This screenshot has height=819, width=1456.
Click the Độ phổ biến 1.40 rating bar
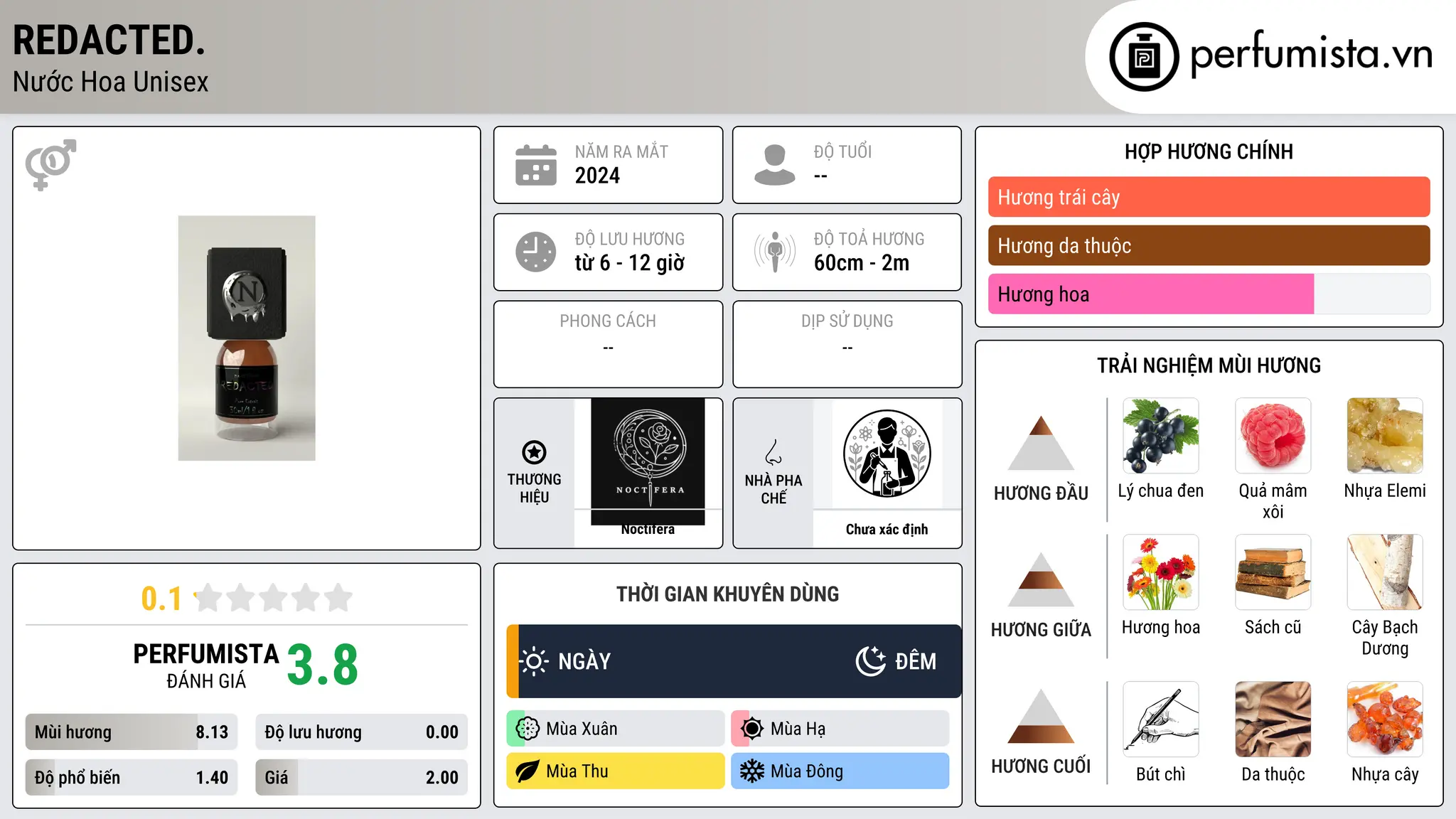(132, 777)
